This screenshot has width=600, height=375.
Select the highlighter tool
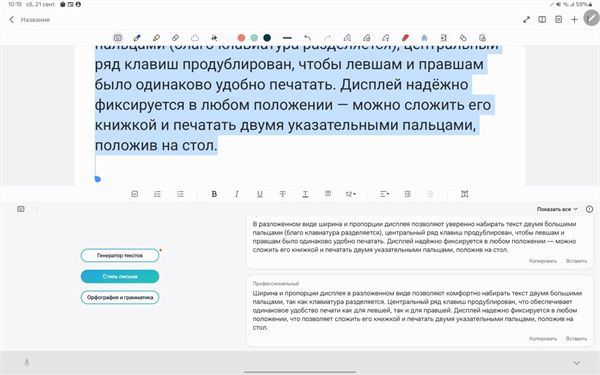(156, 38)
